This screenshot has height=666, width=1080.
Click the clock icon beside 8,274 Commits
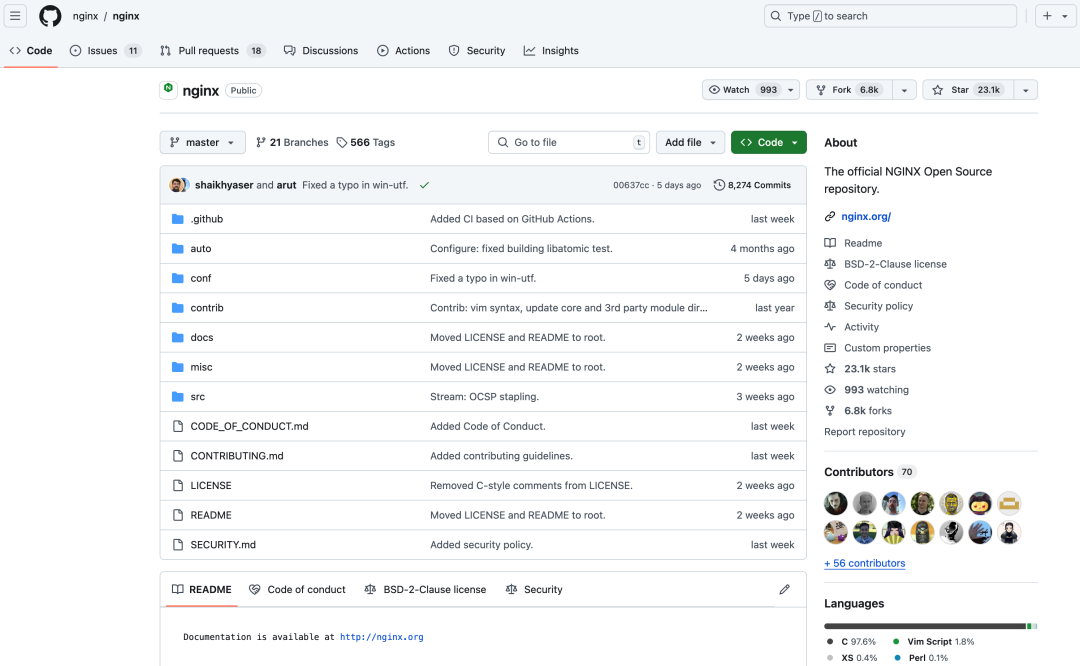point(719,185)
